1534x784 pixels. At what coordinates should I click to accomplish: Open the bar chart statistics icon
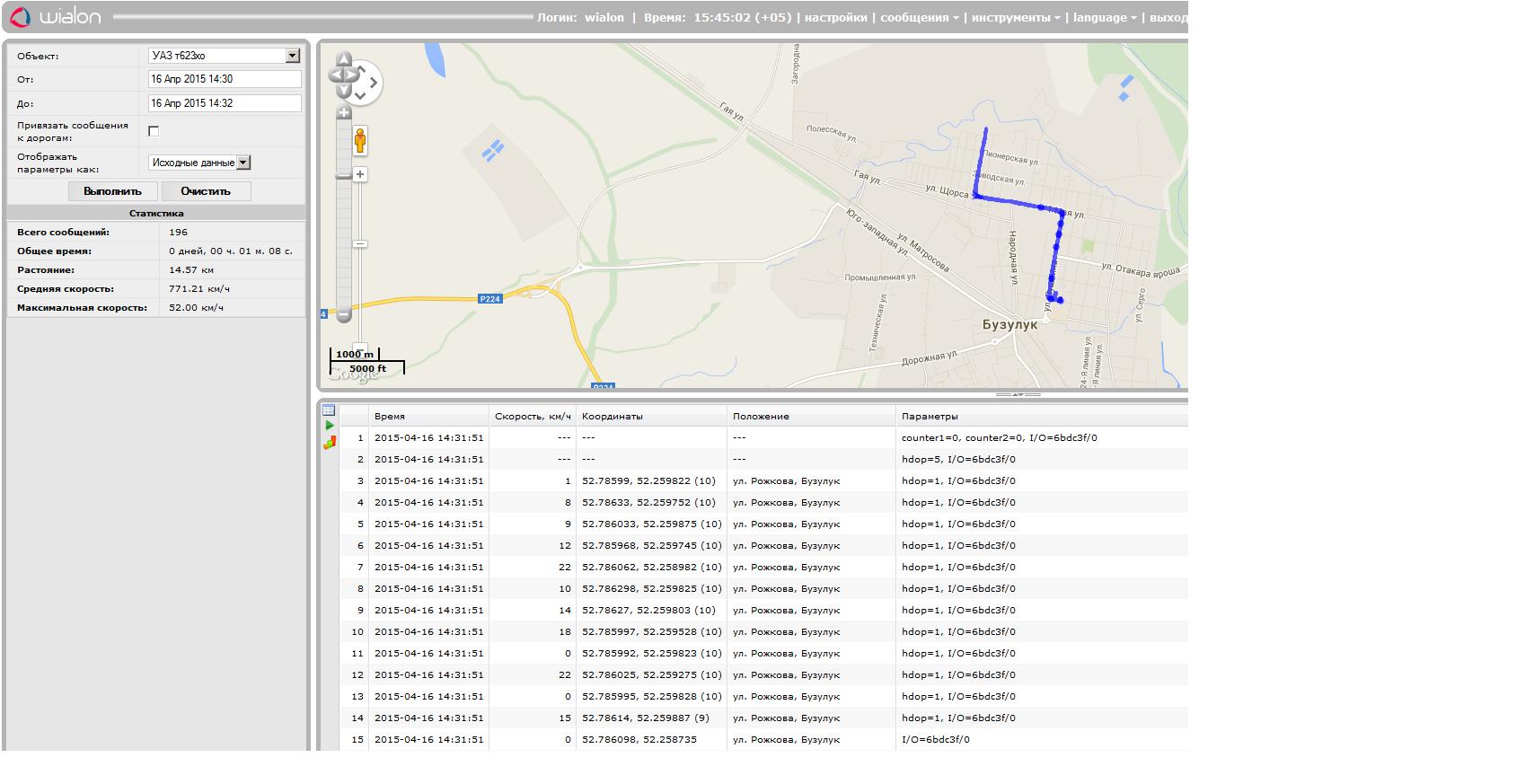point(330,442)
